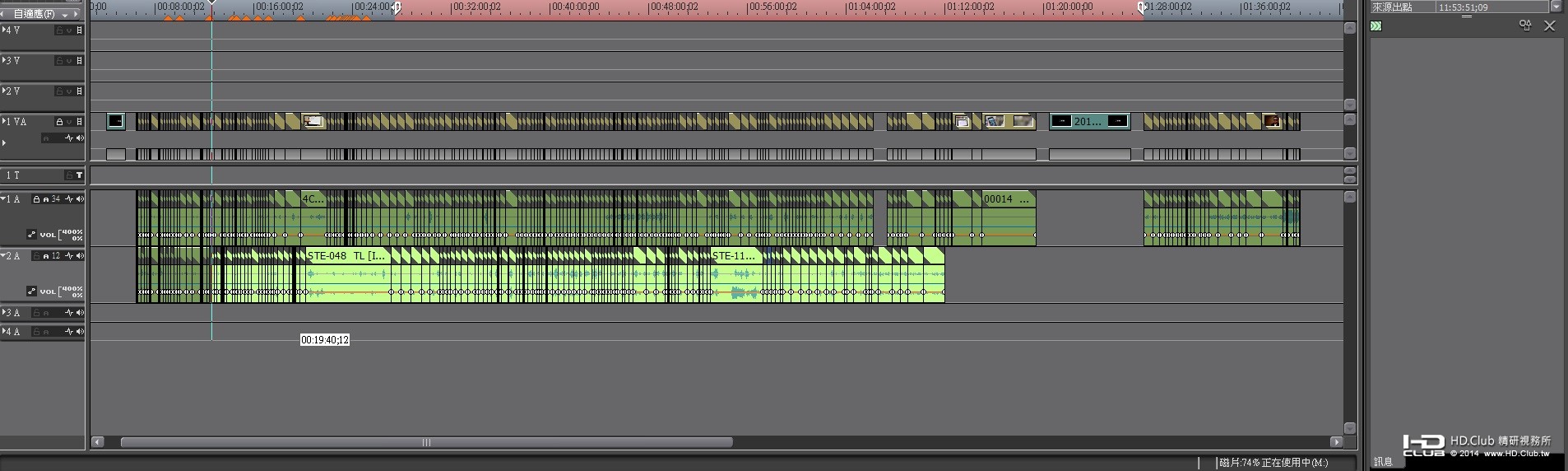Screen dimensions: 1568x471
Task: Expand the 3 A audio track
Action: point(4,312)
